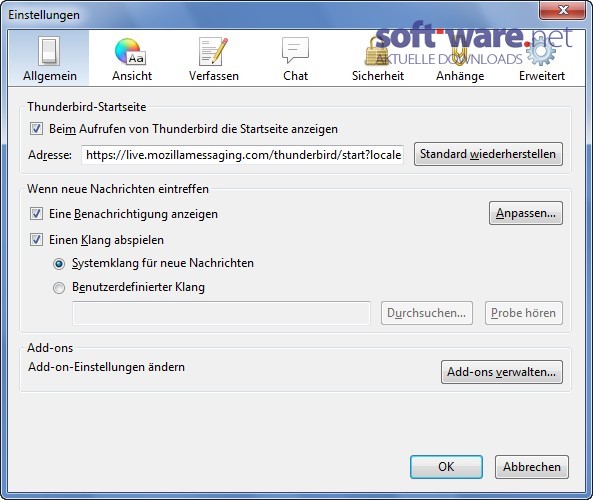Open Add-ons verwalten manager
Image resolution: width=593 pixels, height=500 pixels.
click(501, 372)
